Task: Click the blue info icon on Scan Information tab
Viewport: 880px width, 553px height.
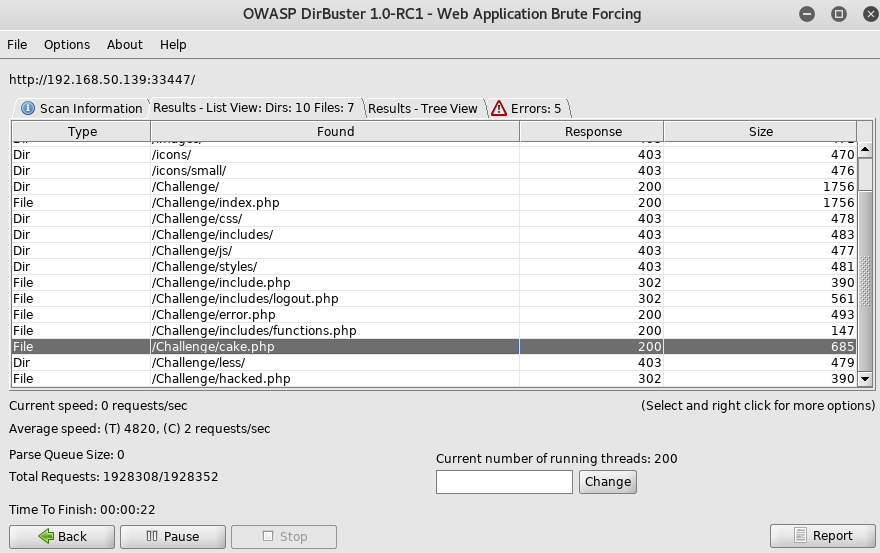Action: point(28,108)
